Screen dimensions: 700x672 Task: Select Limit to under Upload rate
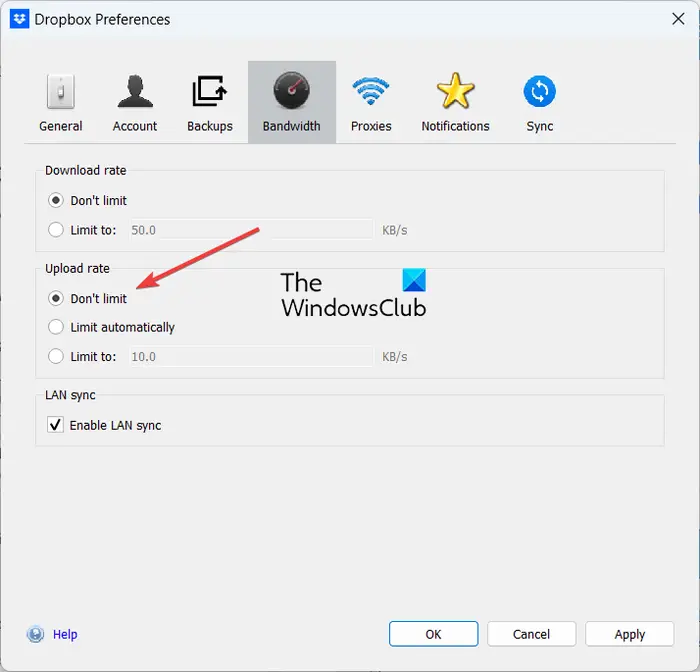point(56,356)
